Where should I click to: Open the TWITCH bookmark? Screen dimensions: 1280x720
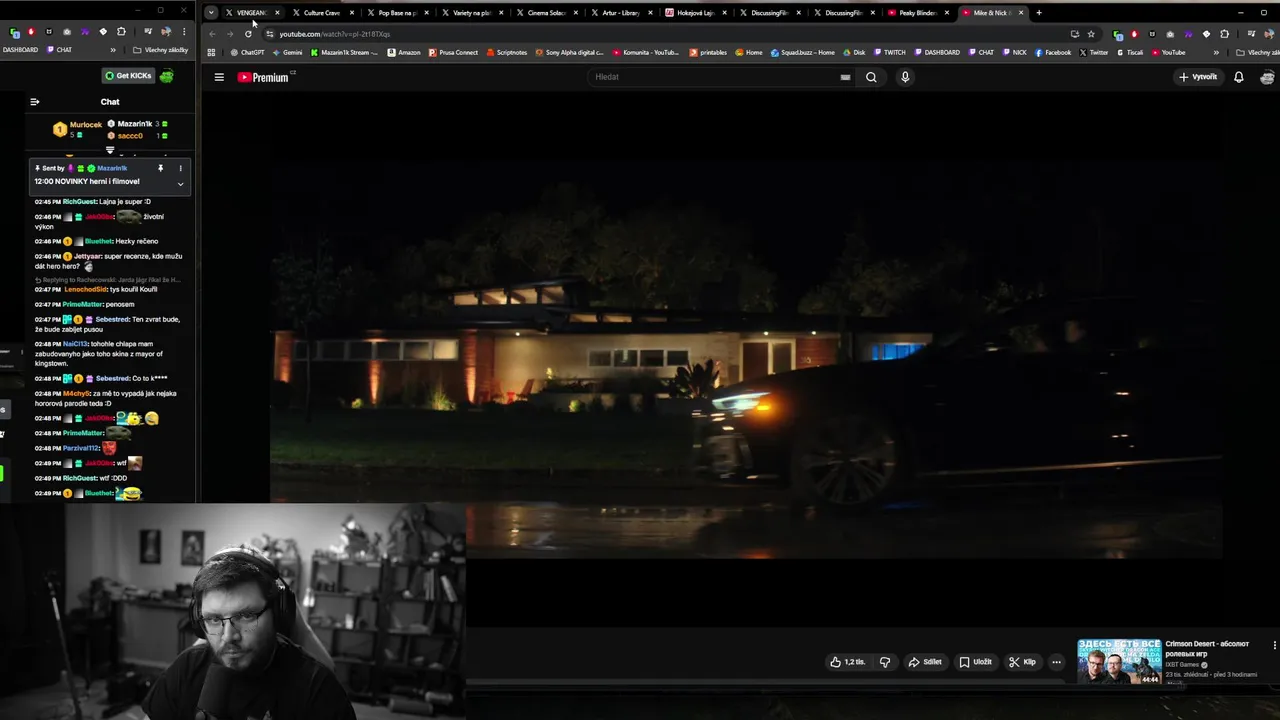click(x=889, y=52)
